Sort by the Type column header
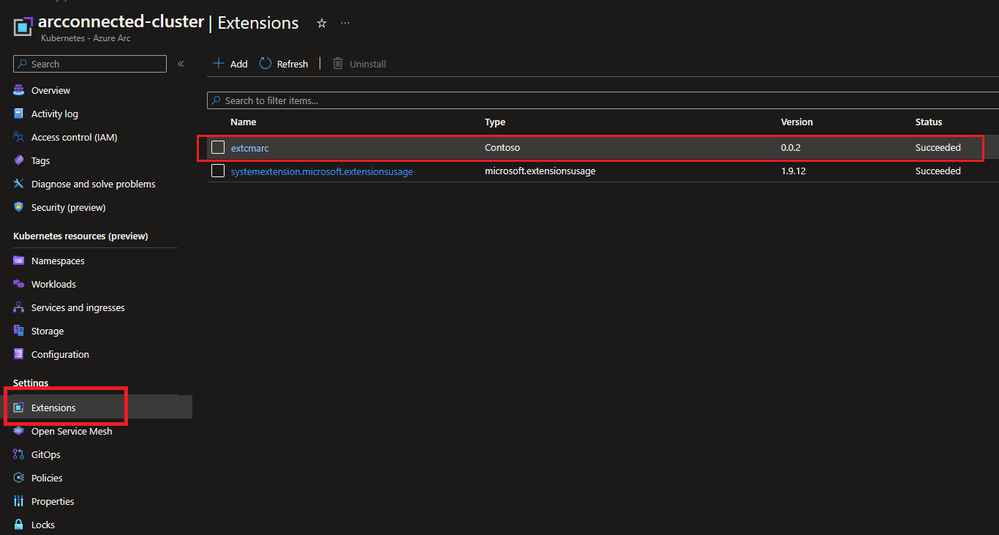The height and width of the screenshot is (535, 999). tap(495, 122)
